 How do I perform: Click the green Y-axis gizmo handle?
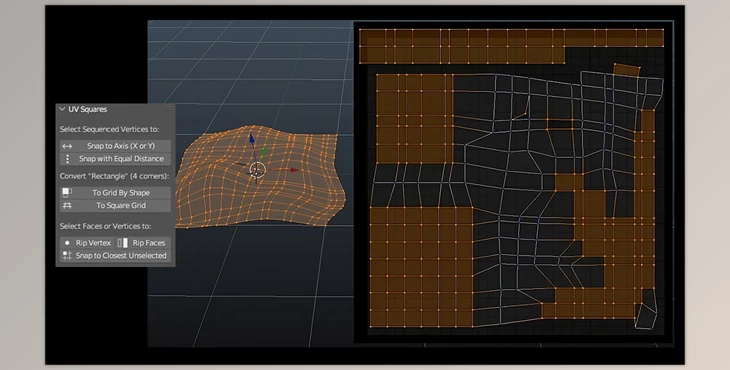(x=264, y=151)
